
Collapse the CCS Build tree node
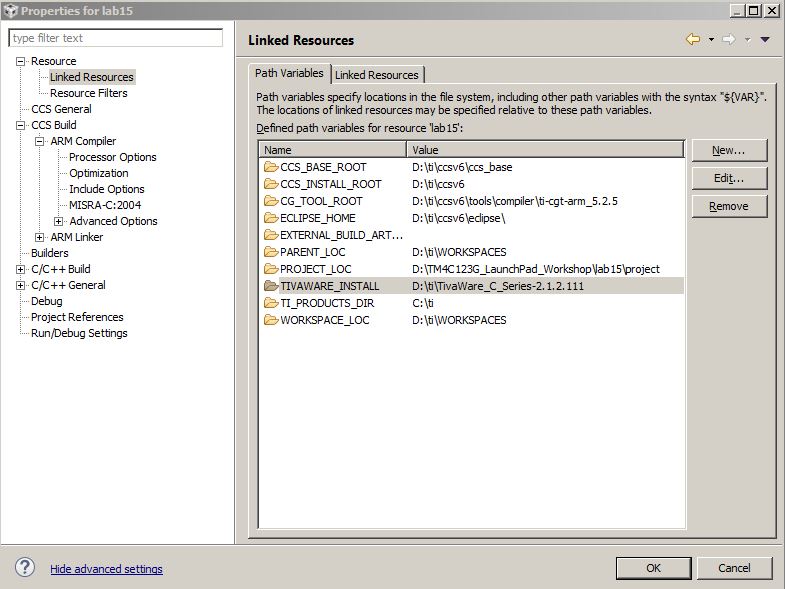[21, 125]
